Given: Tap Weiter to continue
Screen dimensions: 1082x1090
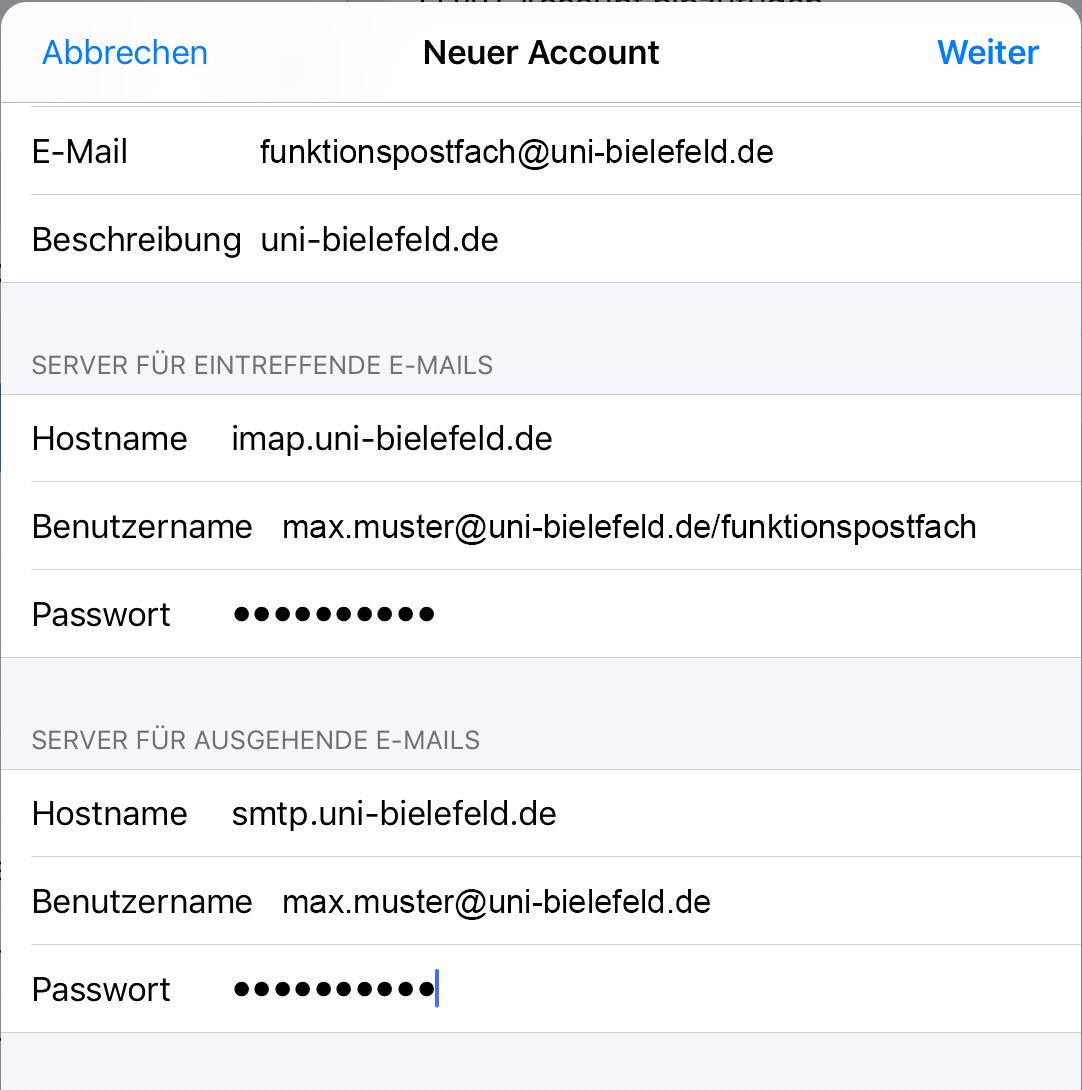Looking at the screenshot, I should pos(987,53).
